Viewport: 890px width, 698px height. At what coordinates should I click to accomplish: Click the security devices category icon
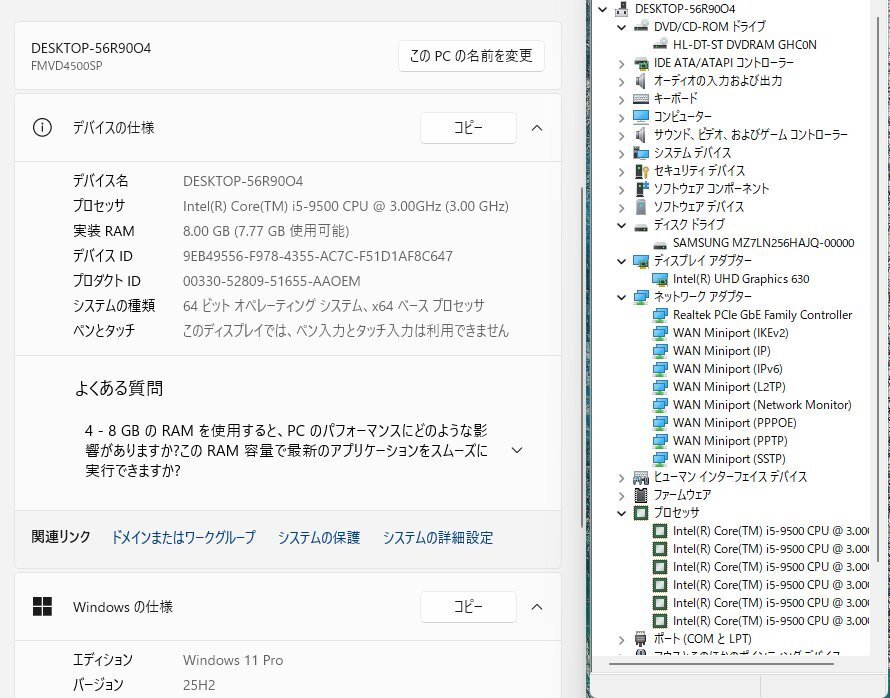click(641, 171)
